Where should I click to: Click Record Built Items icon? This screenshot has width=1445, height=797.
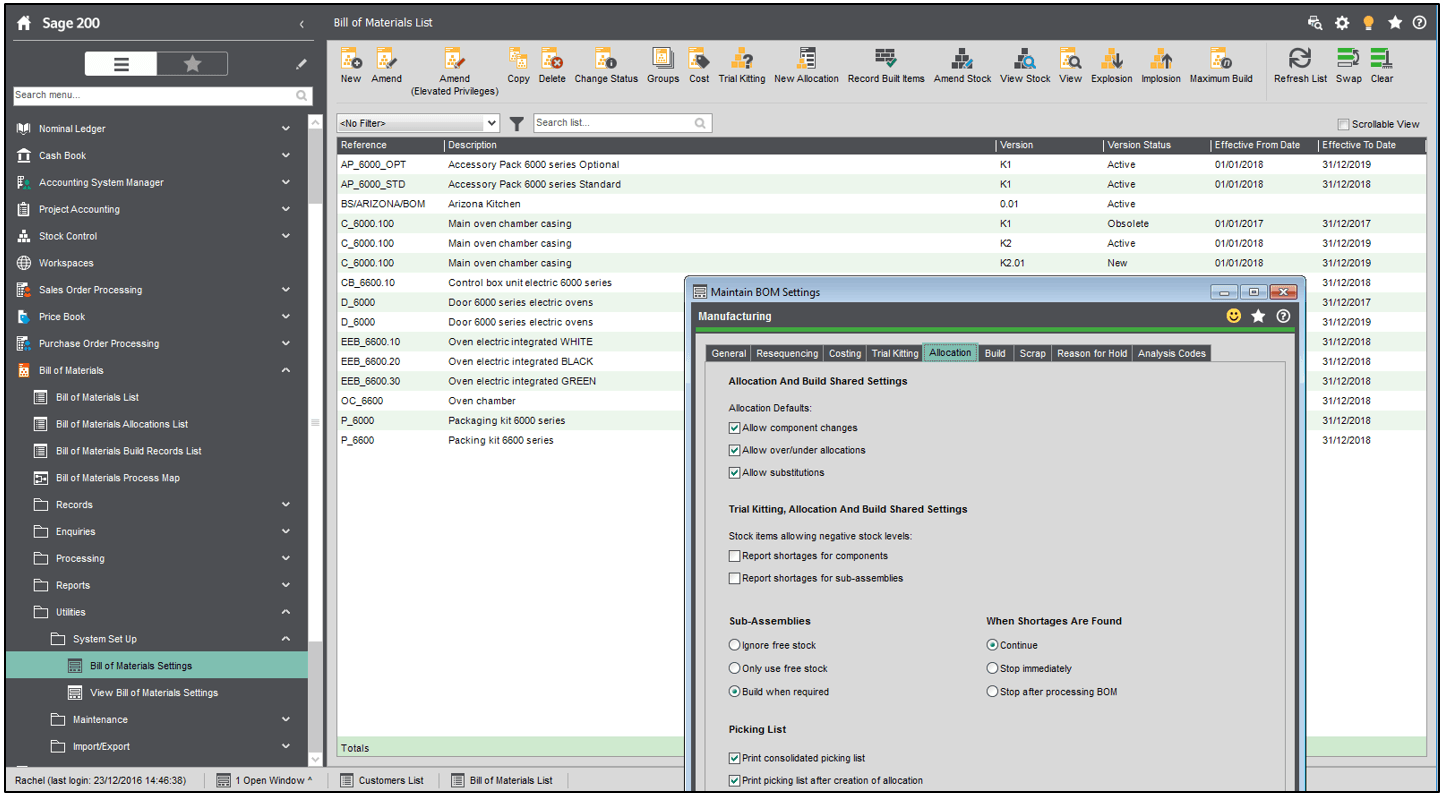(x=886, y=59)
